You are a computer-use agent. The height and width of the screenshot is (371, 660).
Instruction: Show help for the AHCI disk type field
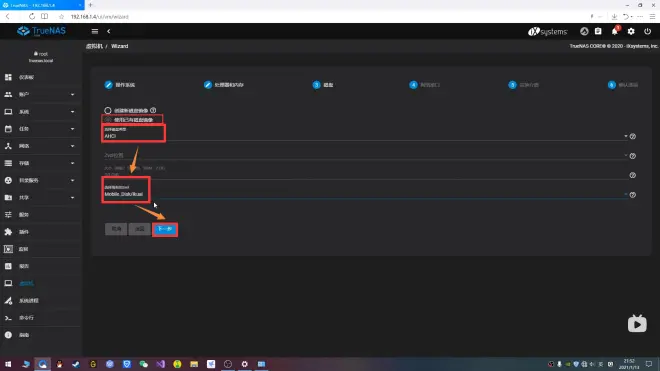(633, 136)
